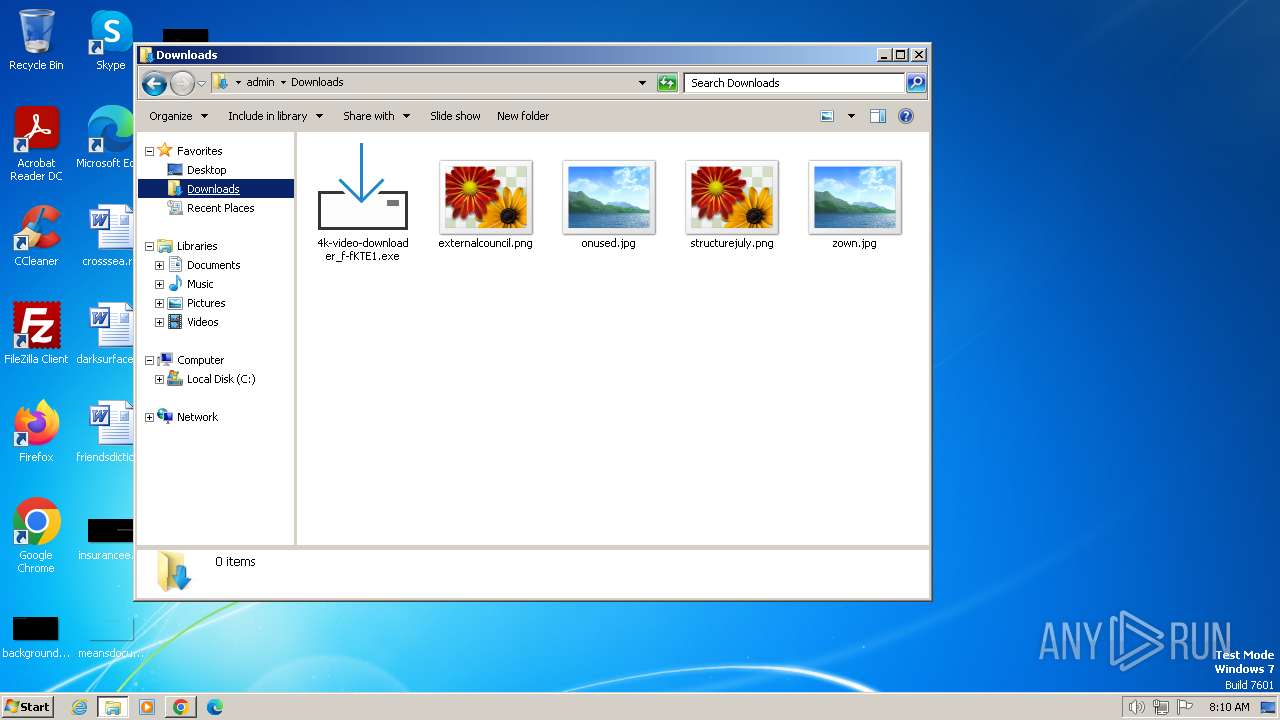Collapse the Computer group
Screen dimensions: 1280x720
[150, 360]
